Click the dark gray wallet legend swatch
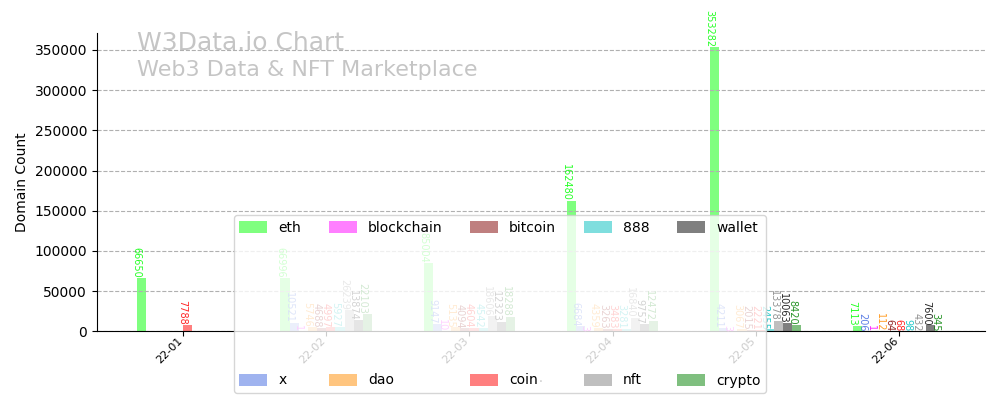Viewport: 1000px width, 400px height. point(691,227)
